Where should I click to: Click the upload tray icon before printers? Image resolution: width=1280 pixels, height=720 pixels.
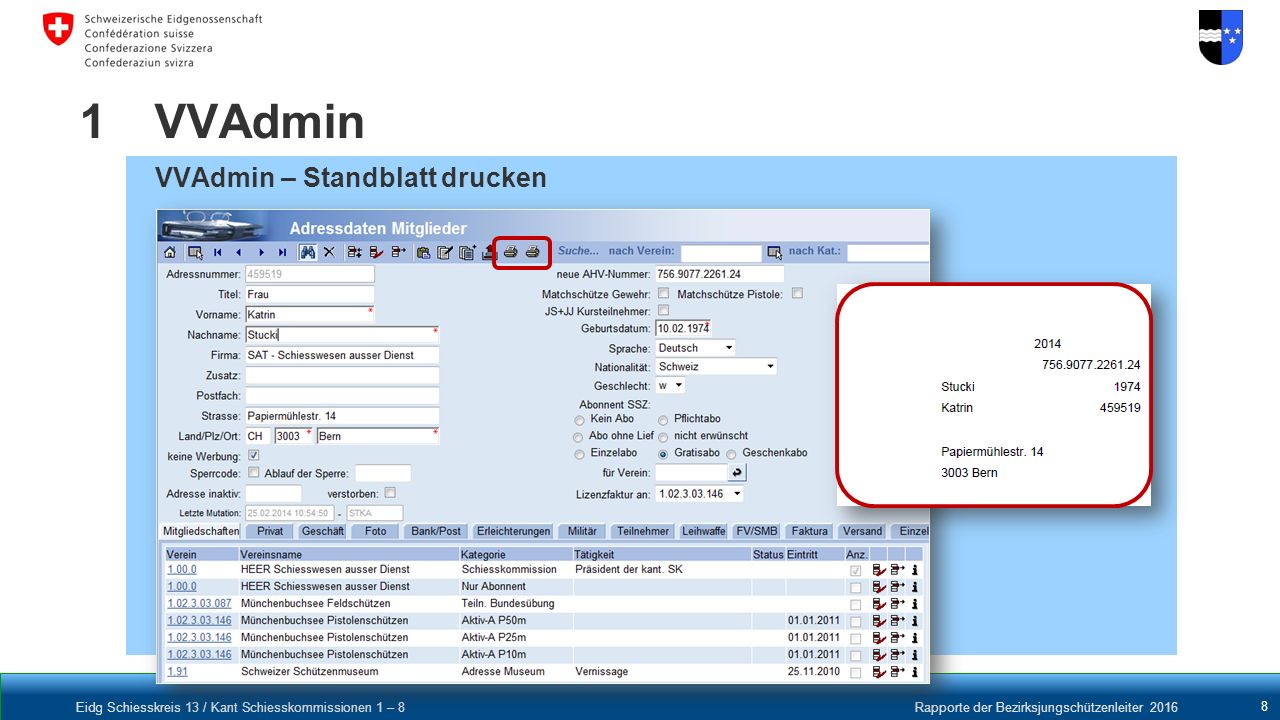click(488, 252)
